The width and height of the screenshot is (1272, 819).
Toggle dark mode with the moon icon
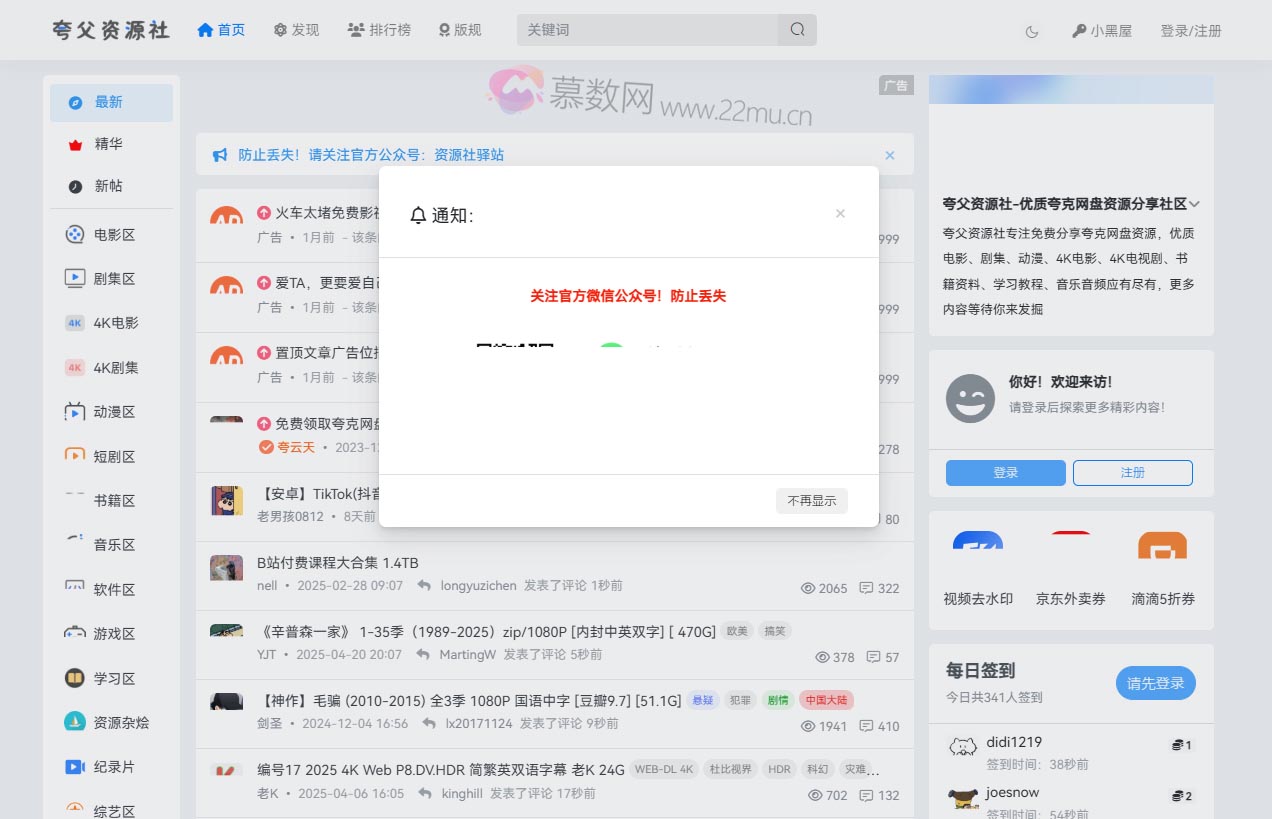click(x=1031, y=31)
